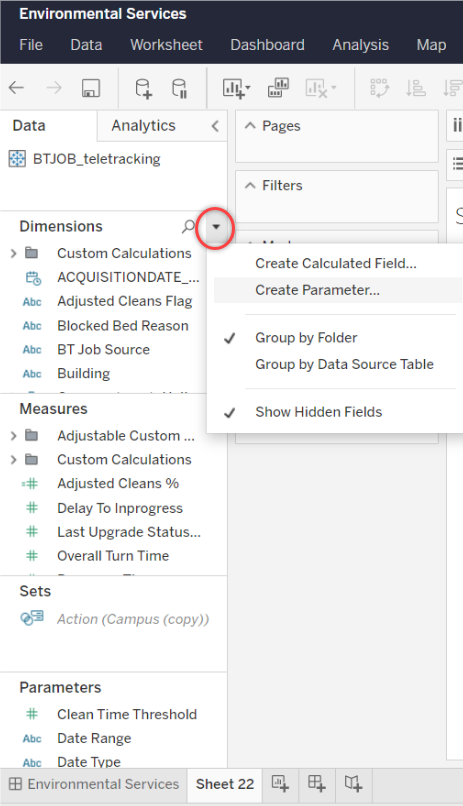Click the Pause Auto Updates icon
Screen dimensions: 463x806
pos(179,88)
